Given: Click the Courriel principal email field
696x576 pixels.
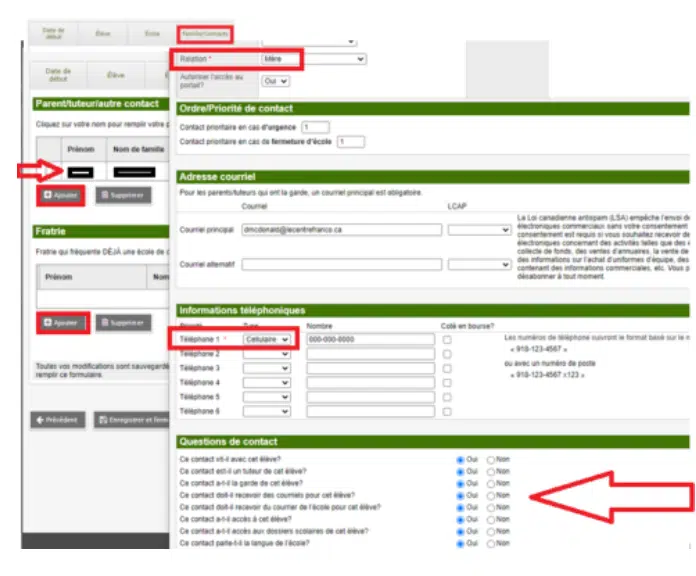Looking at the screenshot, I should 341,230.
